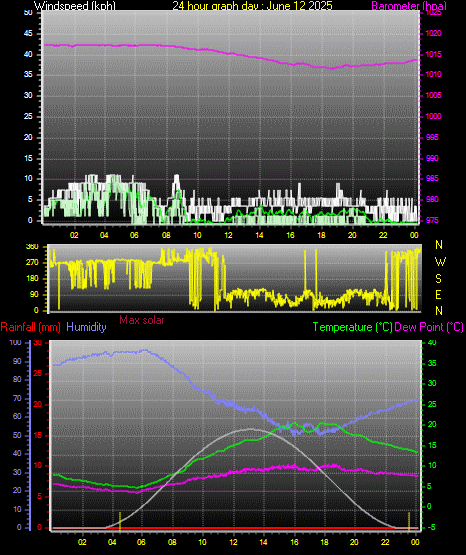
Task: Select the red 5 rainfall scale value
Action: pos(39,497)
